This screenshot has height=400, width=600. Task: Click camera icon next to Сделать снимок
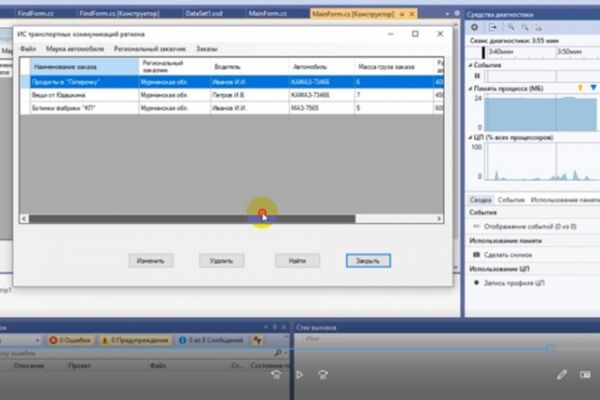[476, 255]
